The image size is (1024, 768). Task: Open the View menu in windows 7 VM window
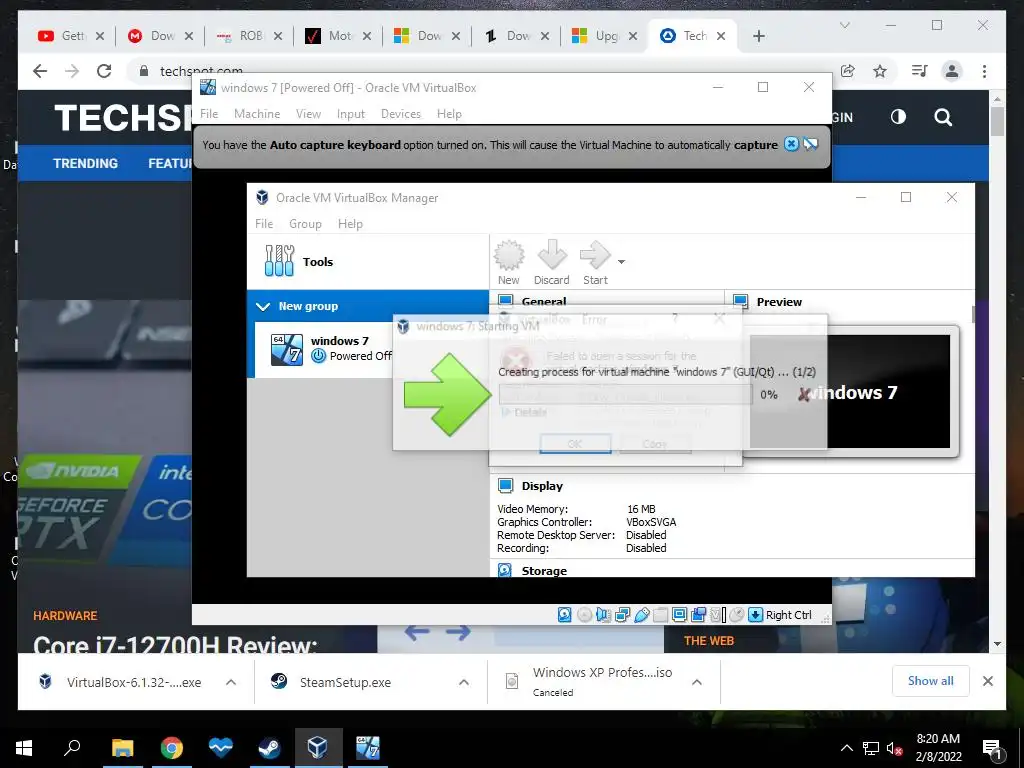(308, 114)
